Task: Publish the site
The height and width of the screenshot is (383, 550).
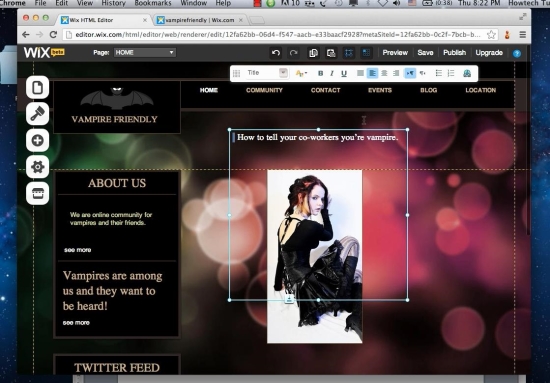Action: coord(454,53)
